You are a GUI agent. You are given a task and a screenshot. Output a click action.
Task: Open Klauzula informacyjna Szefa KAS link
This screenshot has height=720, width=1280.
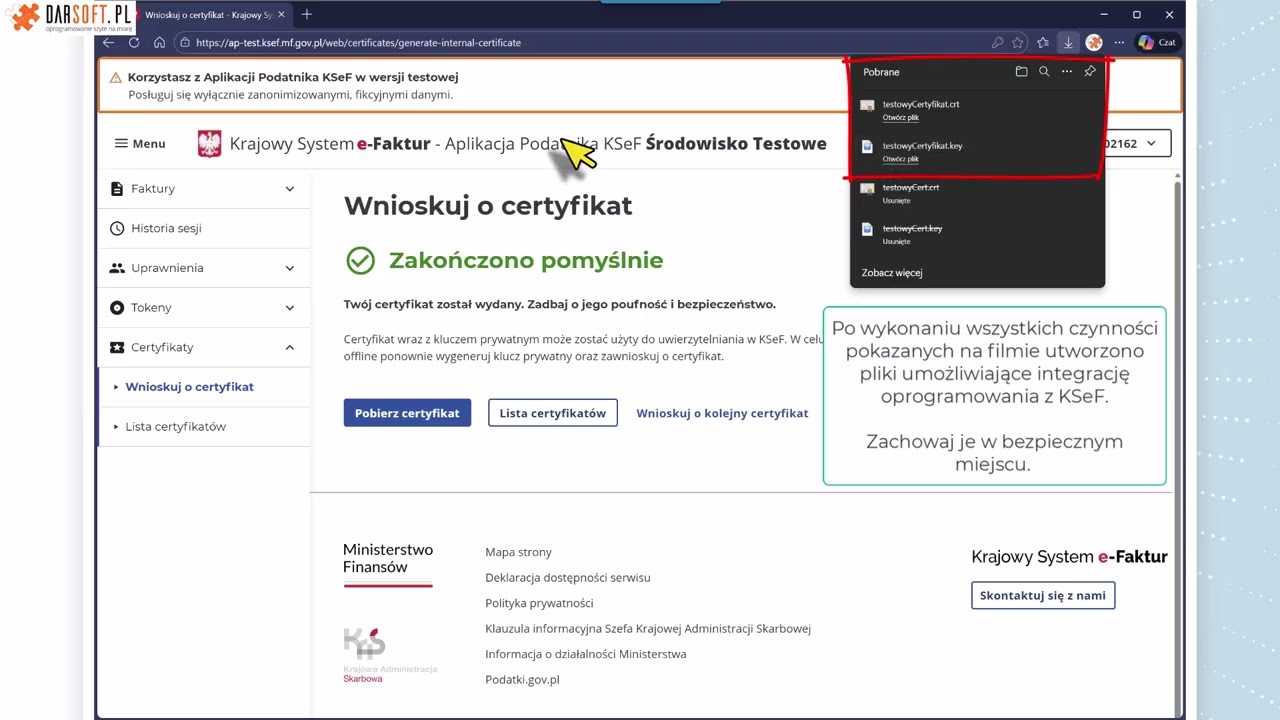tap(648, 628)
